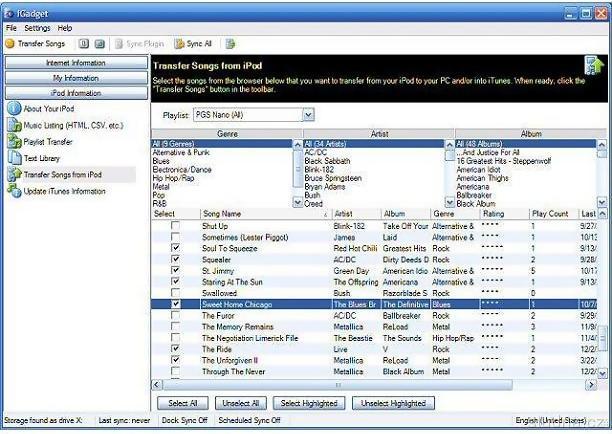Open the Text Library sidebar item
Viewport: 612px width, 434px height.
[13, 158]
